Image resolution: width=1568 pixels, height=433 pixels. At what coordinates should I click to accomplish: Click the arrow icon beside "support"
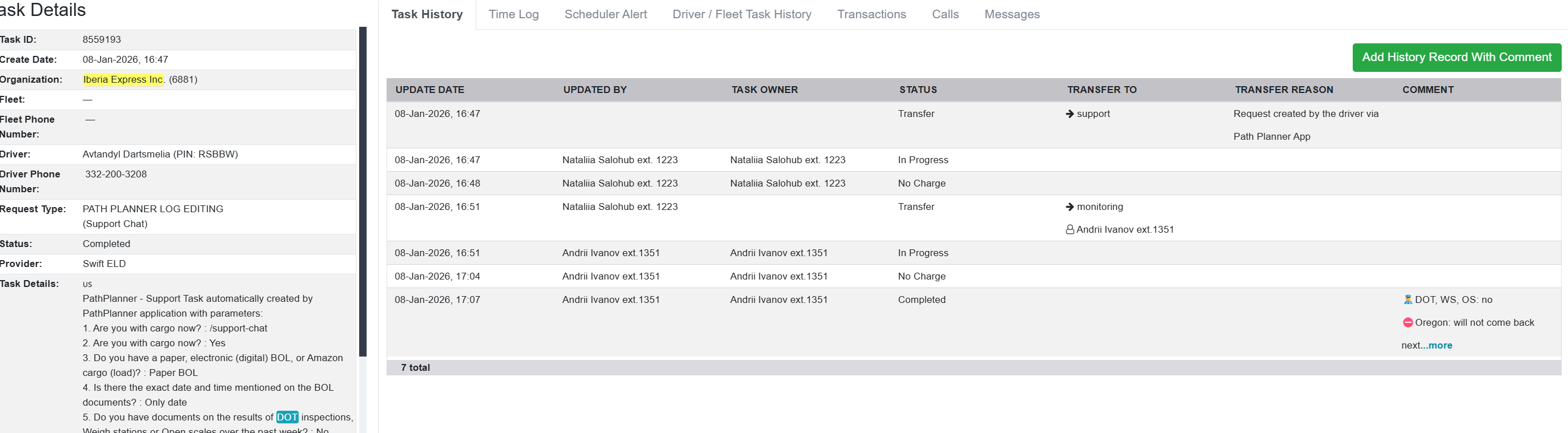click(x=1070, y=114)
